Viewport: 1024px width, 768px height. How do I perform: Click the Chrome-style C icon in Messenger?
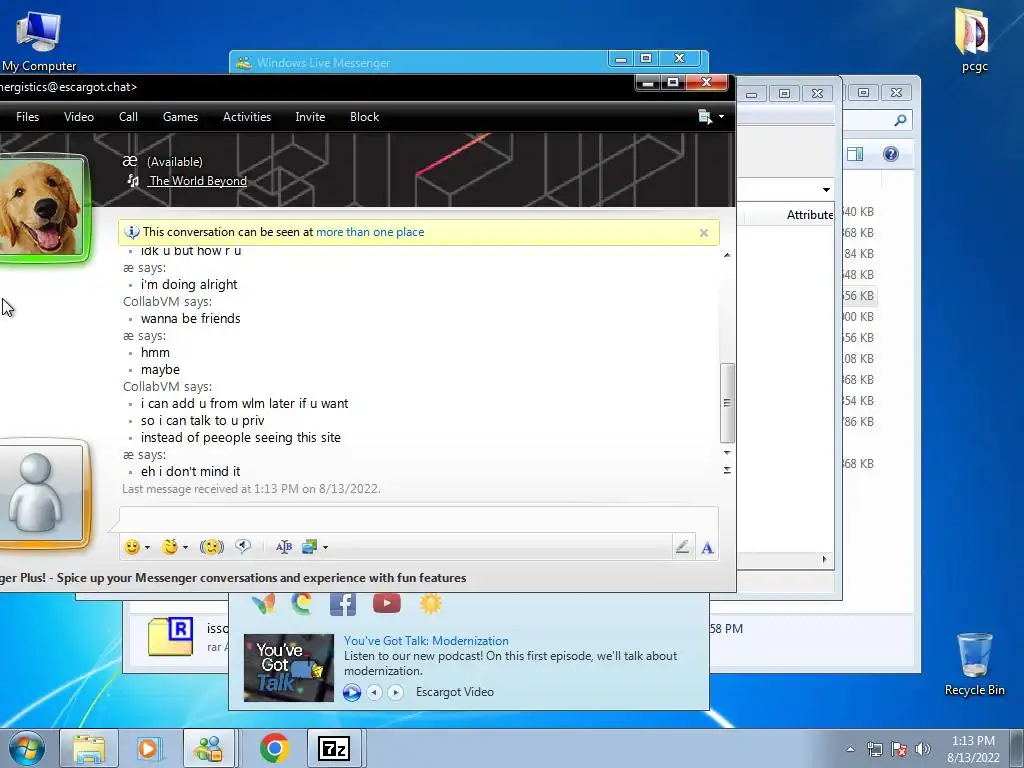tap(301, 603)
